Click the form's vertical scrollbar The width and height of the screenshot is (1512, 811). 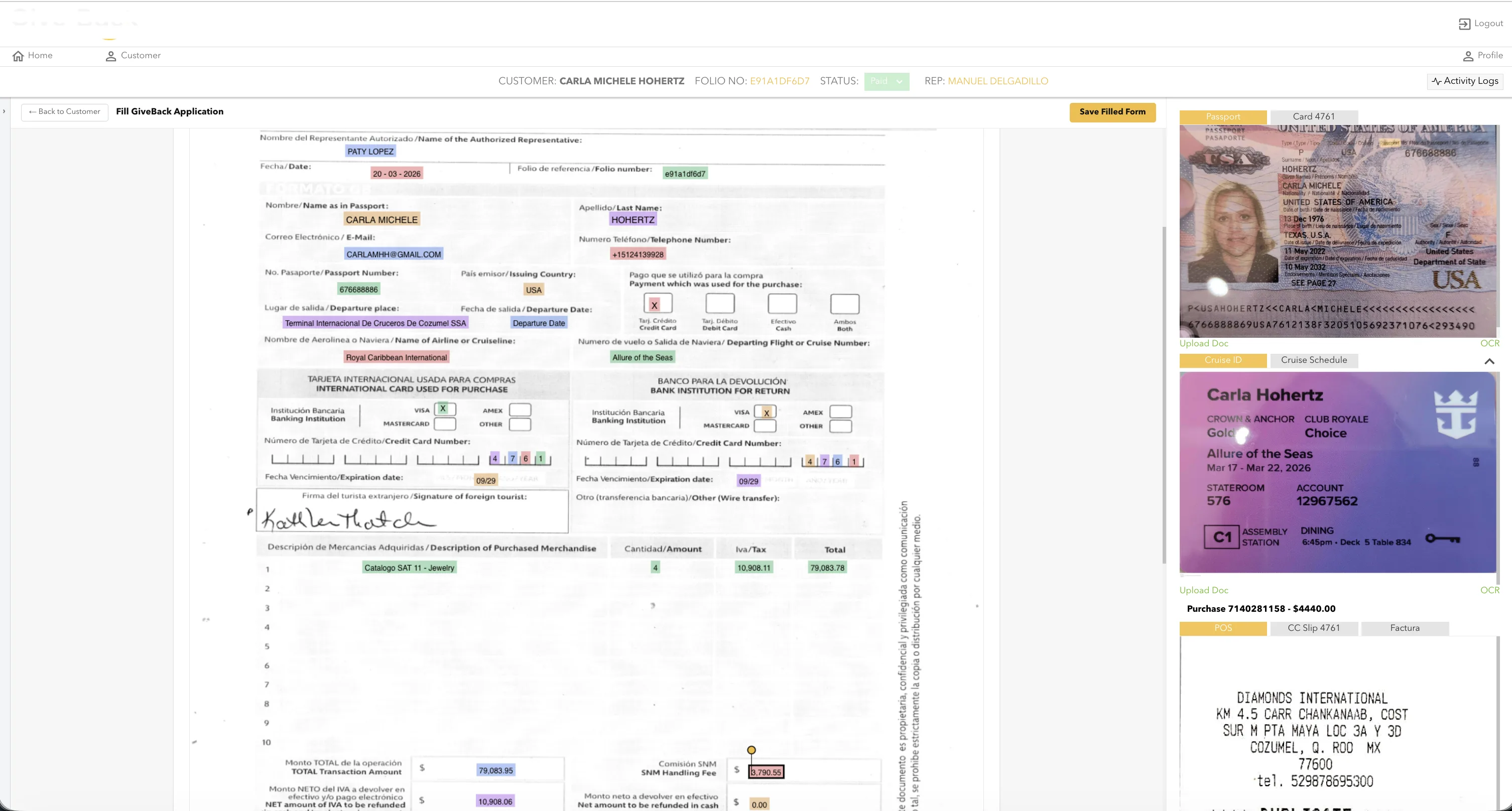pyautogui.click(x=1164, y=394)
